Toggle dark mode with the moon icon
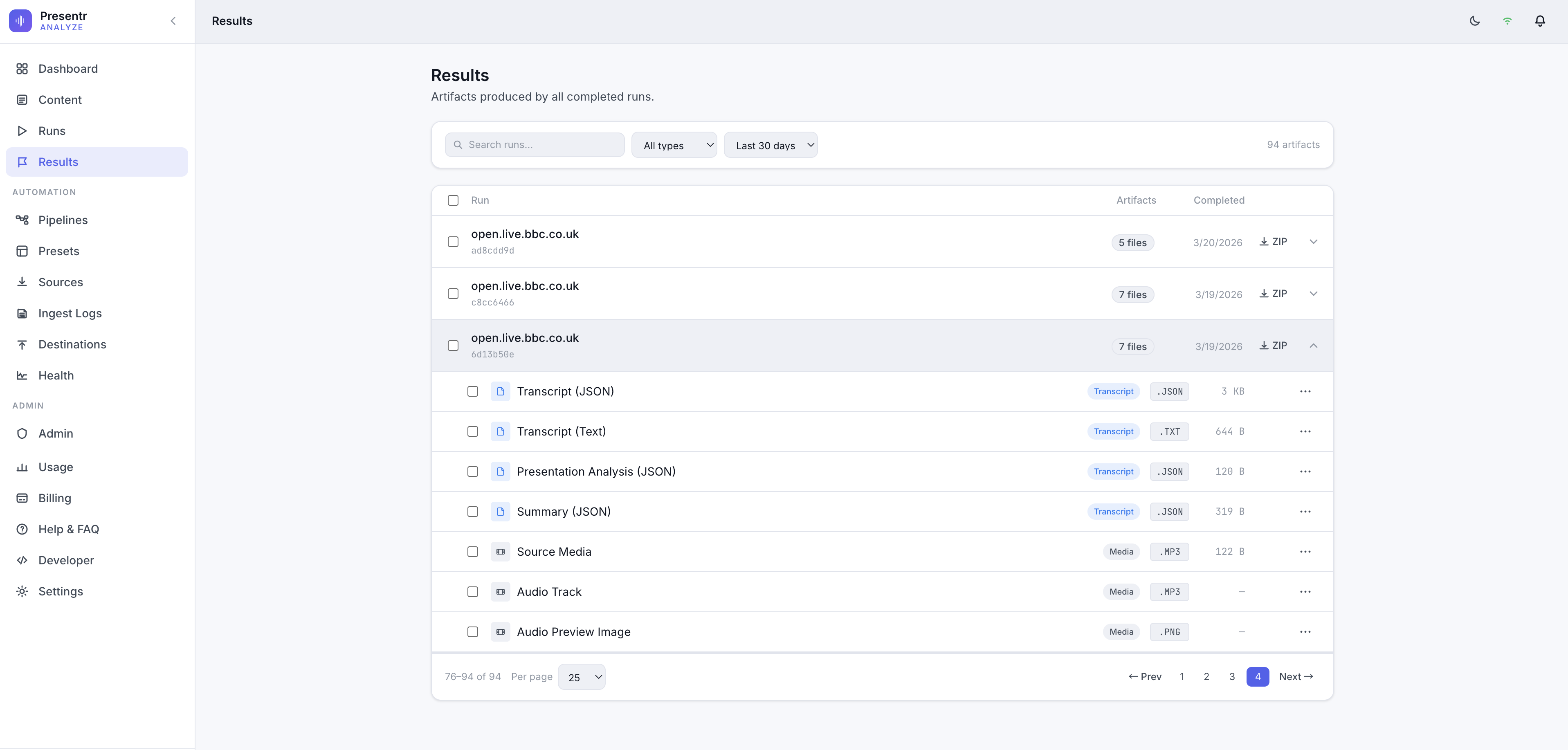This screenshot has width=1568, height=750. coord(1474,21)
